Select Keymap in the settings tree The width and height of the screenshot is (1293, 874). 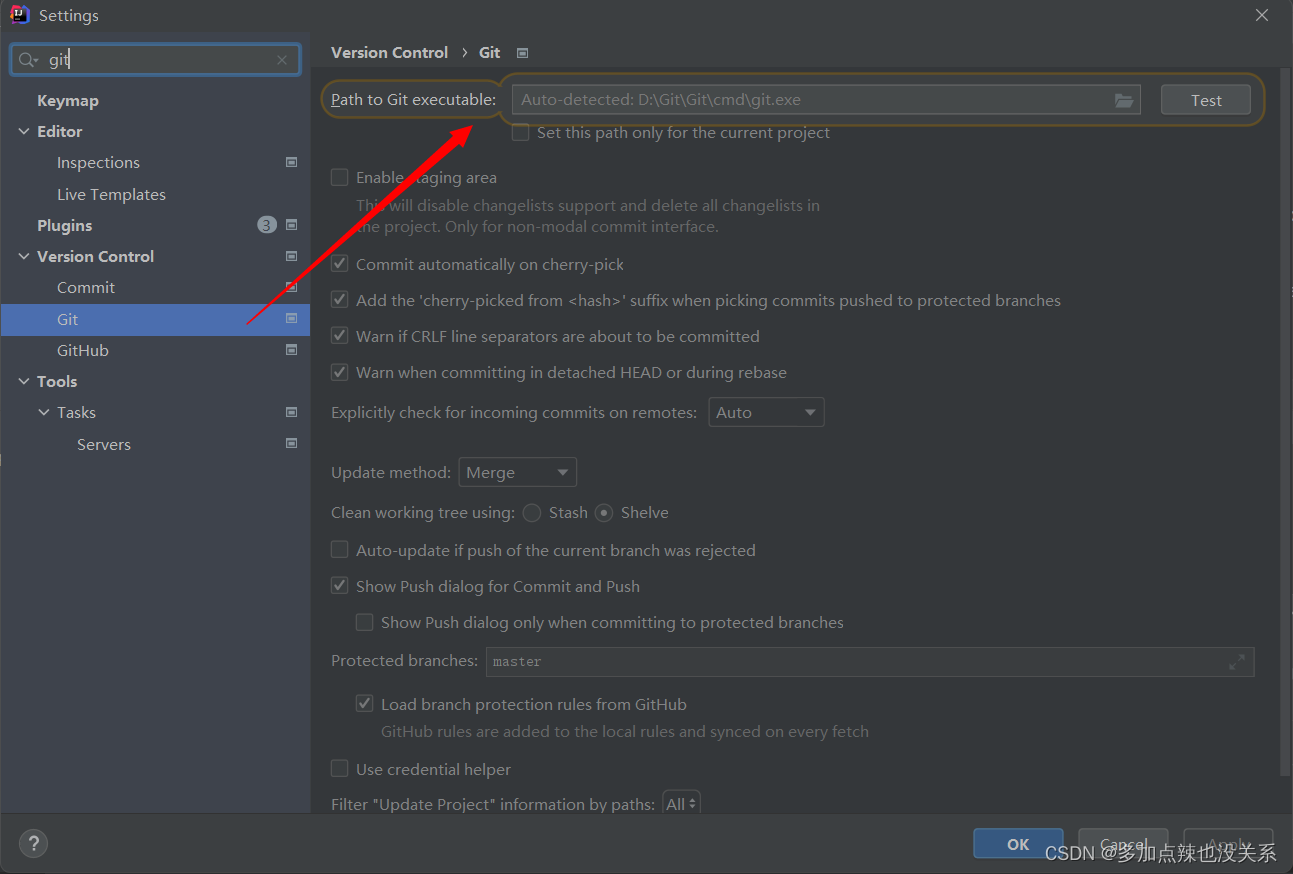coord(68,100)
